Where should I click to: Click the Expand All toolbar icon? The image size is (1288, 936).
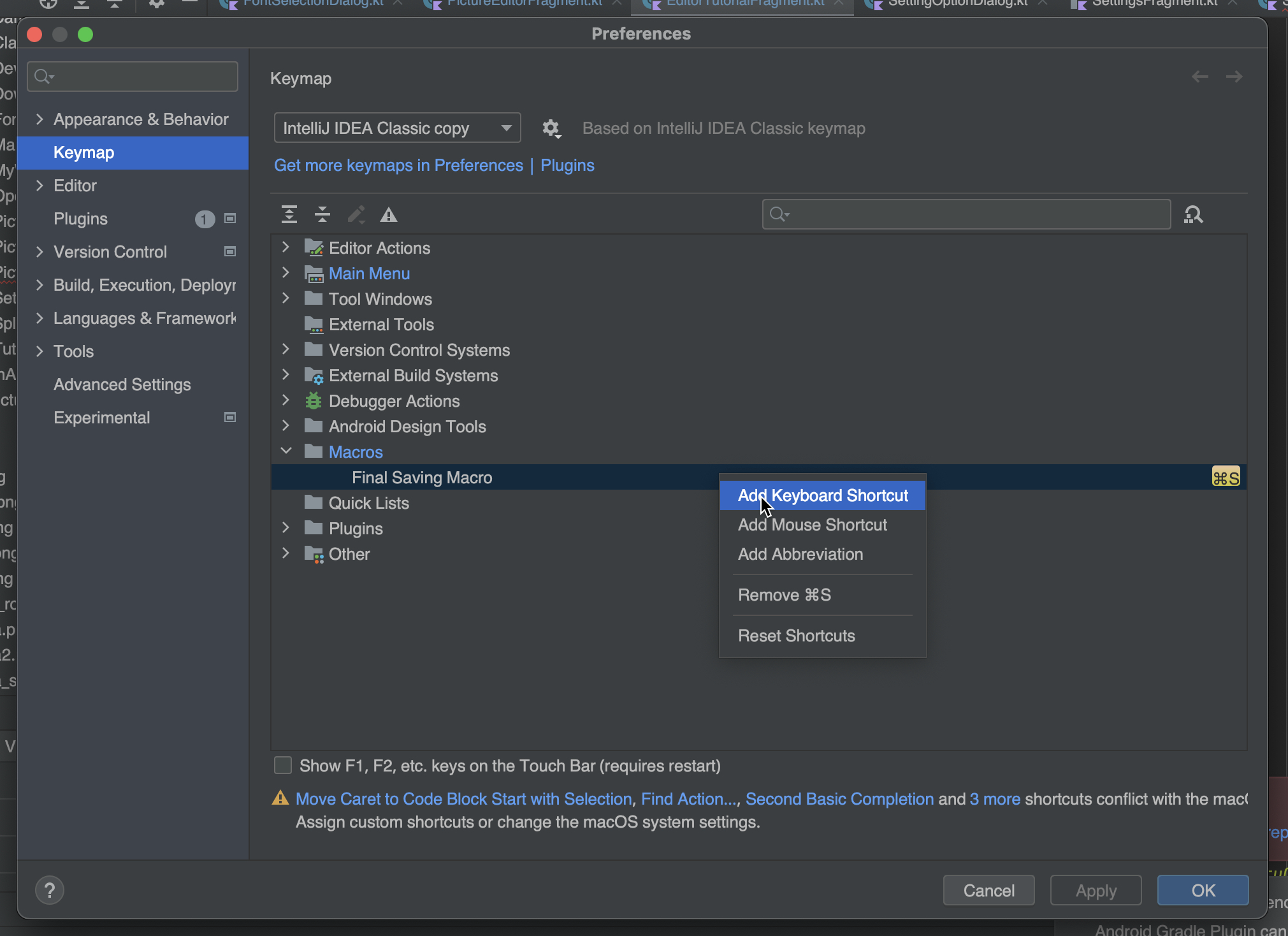click(x=289, y=214)
